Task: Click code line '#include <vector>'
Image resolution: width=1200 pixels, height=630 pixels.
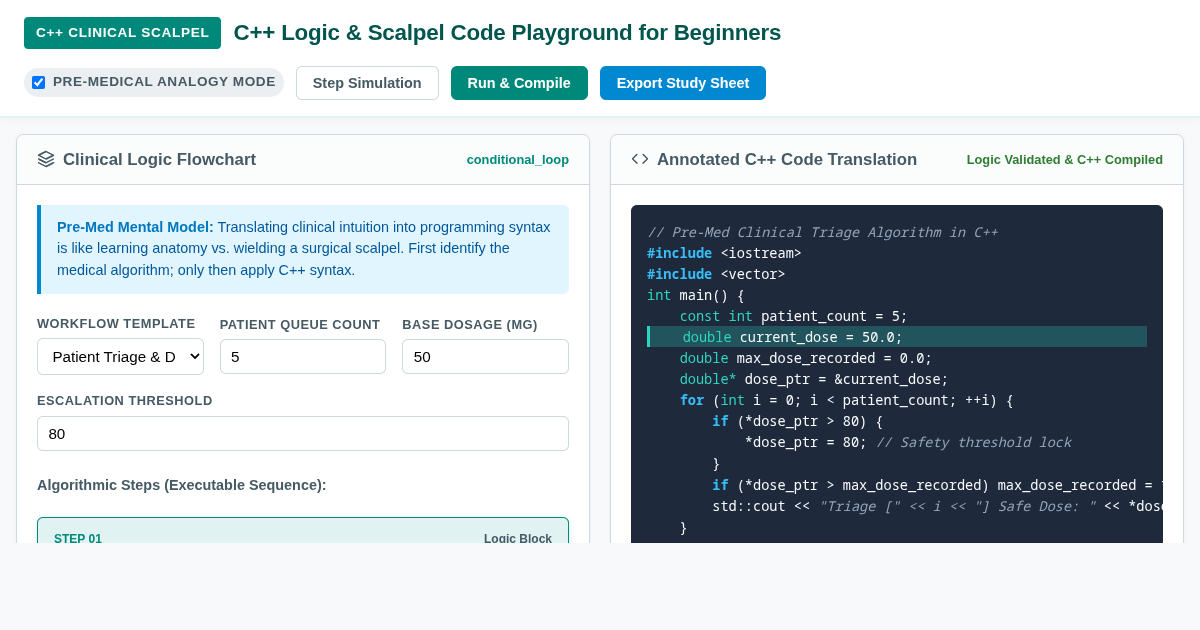Action: click(716, 273)
